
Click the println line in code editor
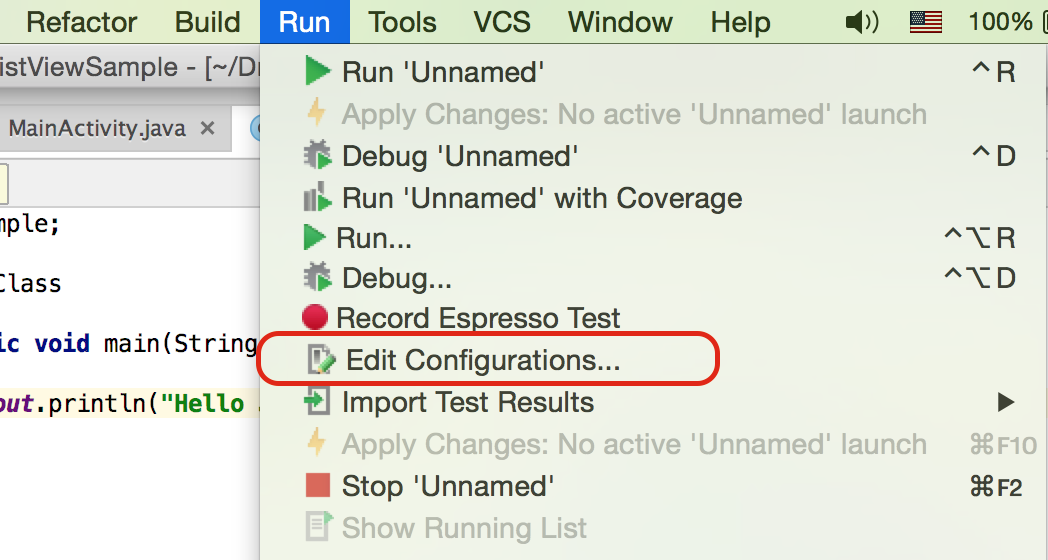point(128,404)
